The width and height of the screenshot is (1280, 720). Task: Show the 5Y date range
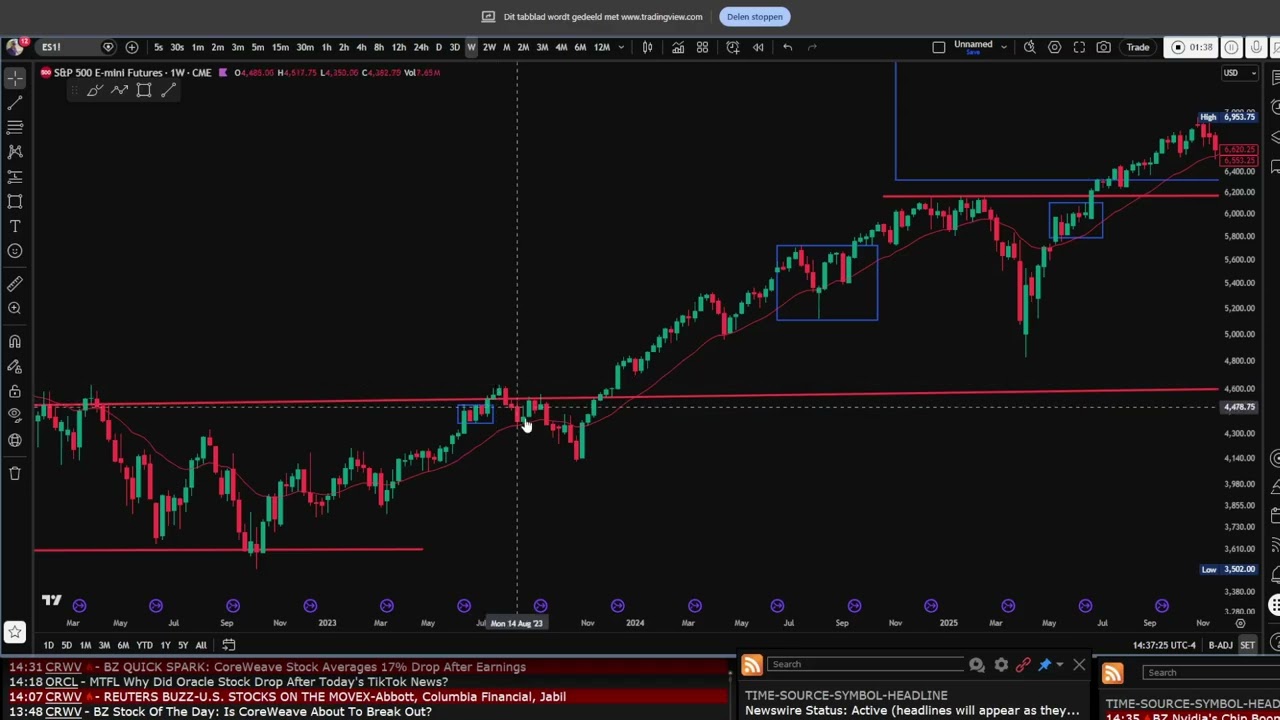[x=182, y=645]
